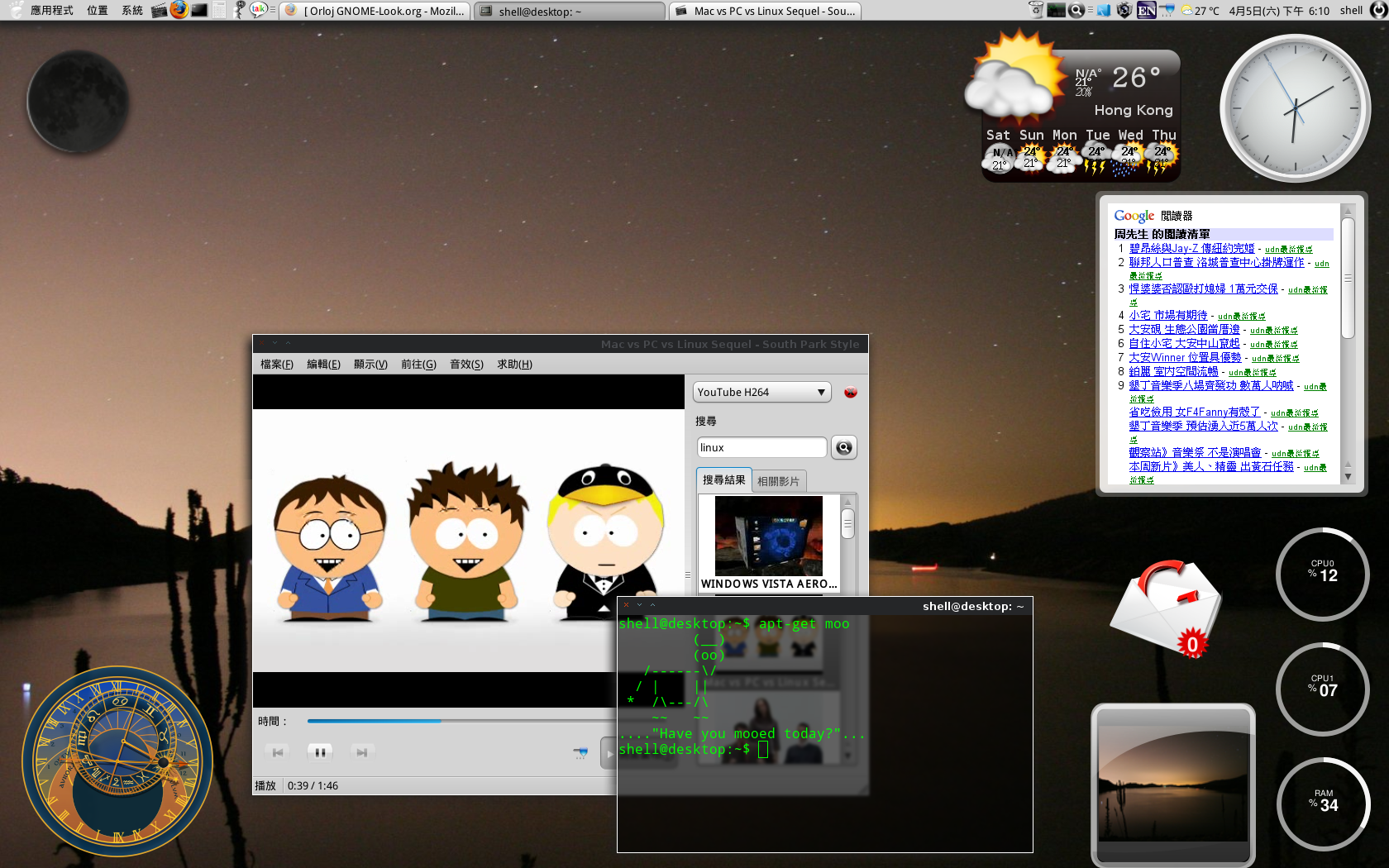This screenshot has height=868, width=1389.
Task: Open news item 6 自住小宅 大安中山寵起
Action: click(1184, 343)
